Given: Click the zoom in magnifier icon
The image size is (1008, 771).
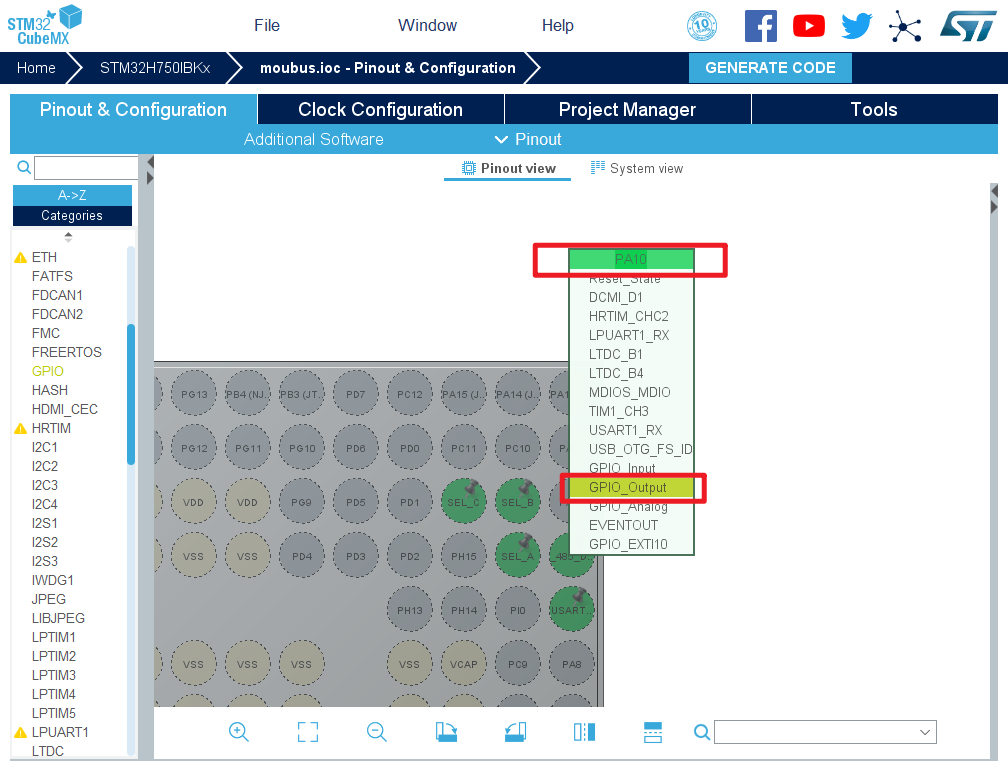Looking at the screenshot, I should 239,732.
